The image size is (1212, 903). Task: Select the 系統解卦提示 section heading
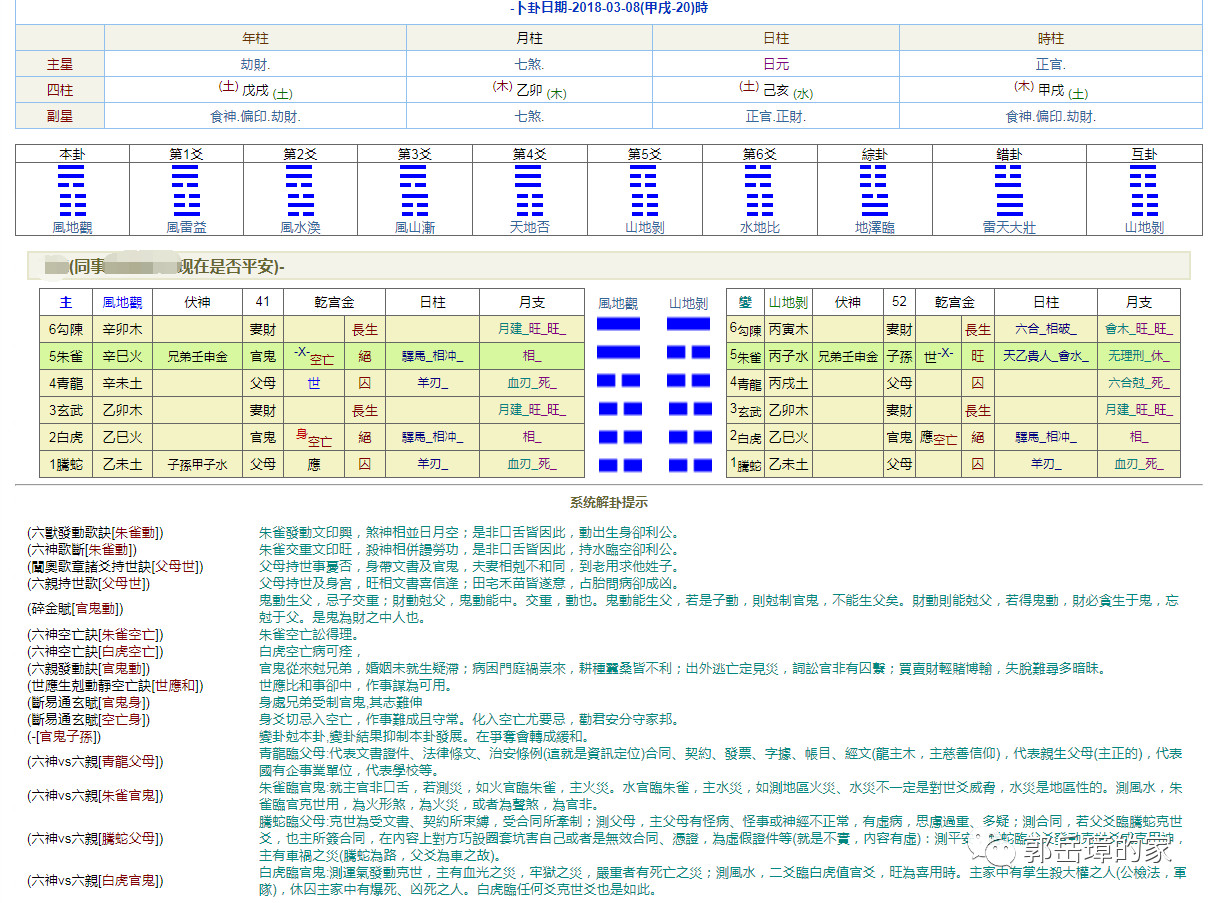tap(608, 502)
